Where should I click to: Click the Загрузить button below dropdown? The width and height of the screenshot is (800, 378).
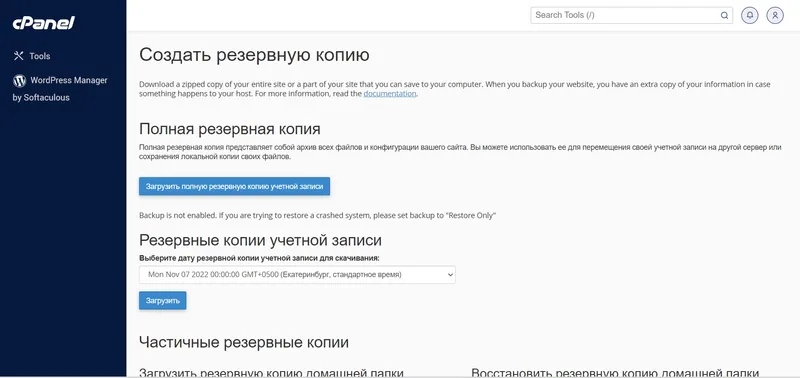pos(163,300)
